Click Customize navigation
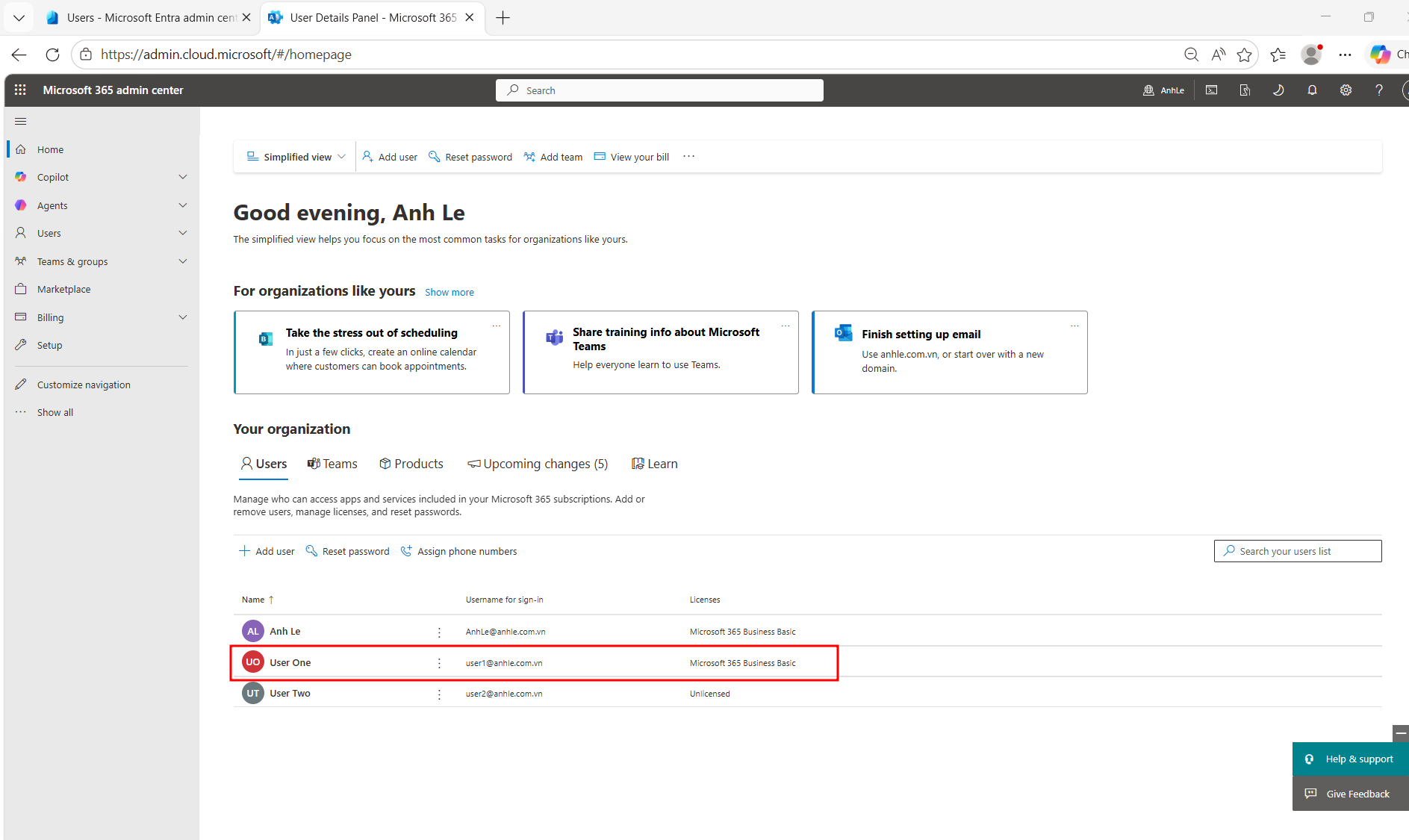 click(84, 385)
